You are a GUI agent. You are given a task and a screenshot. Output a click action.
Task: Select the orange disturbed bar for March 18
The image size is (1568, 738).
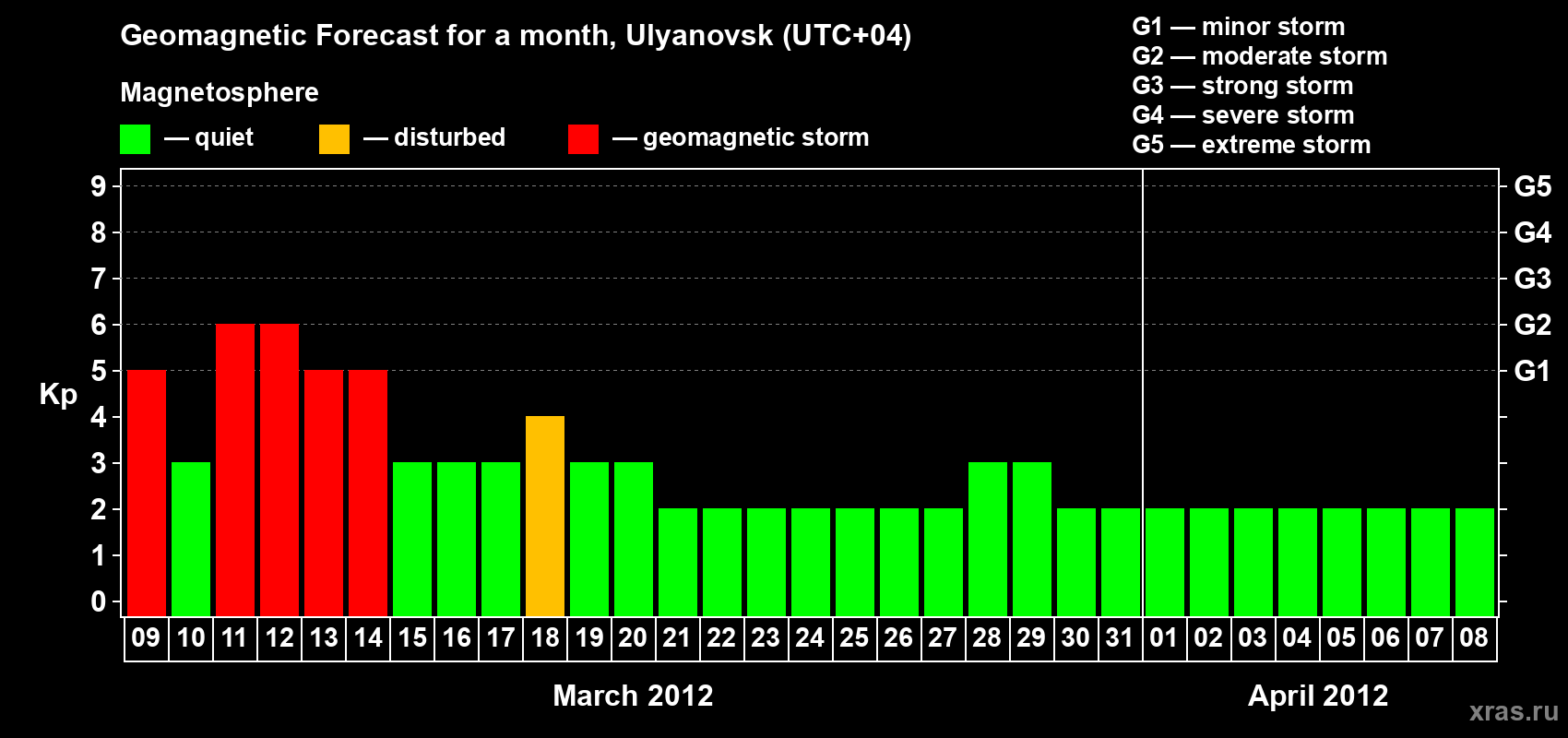coord(545,516)
